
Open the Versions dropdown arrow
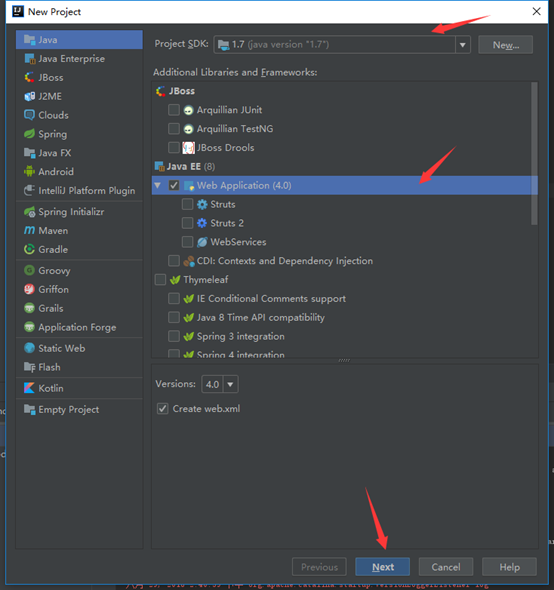(x=230, y=384)
